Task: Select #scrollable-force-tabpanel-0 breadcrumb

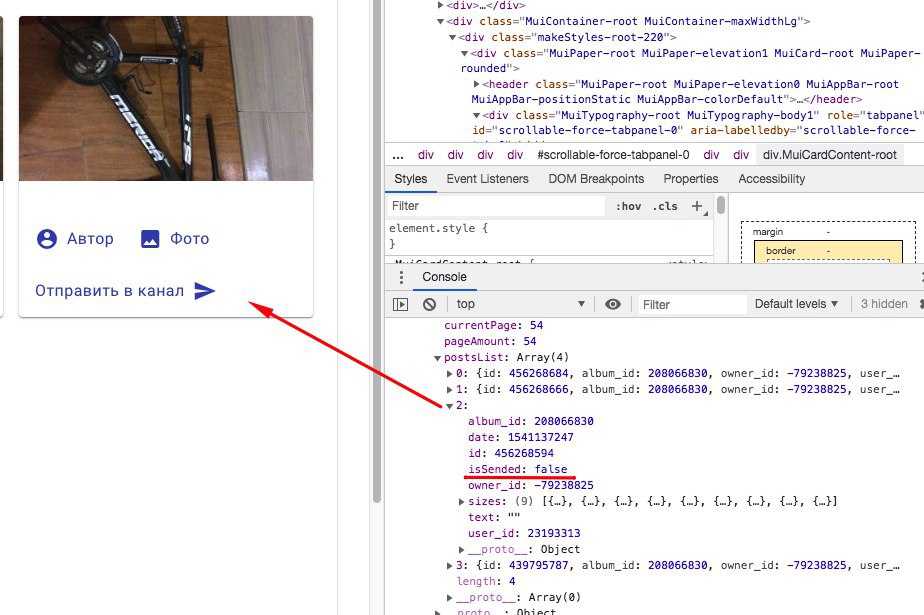Action: pyautogui.click(x=613, y=155)
